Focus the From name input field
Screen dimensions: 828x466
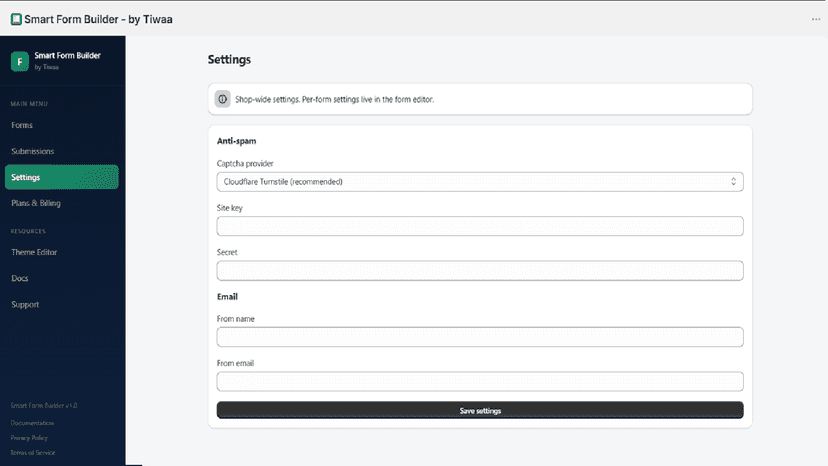point(480,337)
